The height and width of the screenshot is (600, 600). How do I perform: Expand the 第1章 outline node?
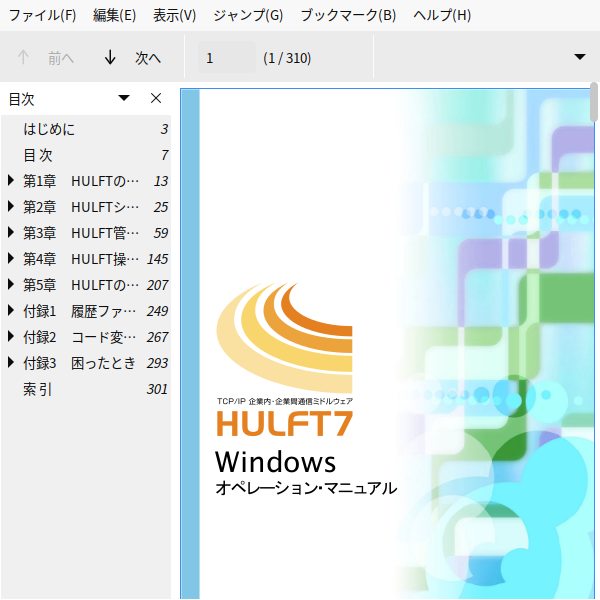click(11, 181)
